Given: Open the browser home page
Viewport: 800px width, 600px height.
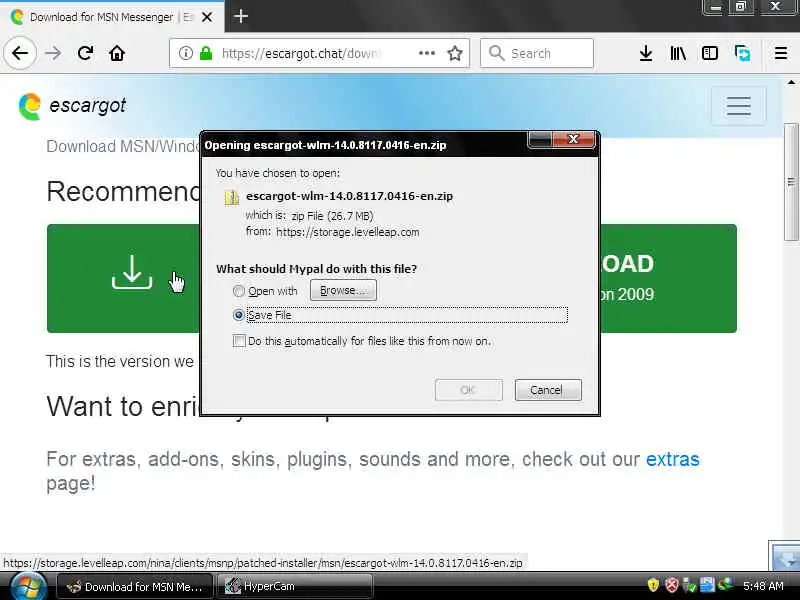Looking at the screenshot, I should pyautogui.click(x=117, y=53).
